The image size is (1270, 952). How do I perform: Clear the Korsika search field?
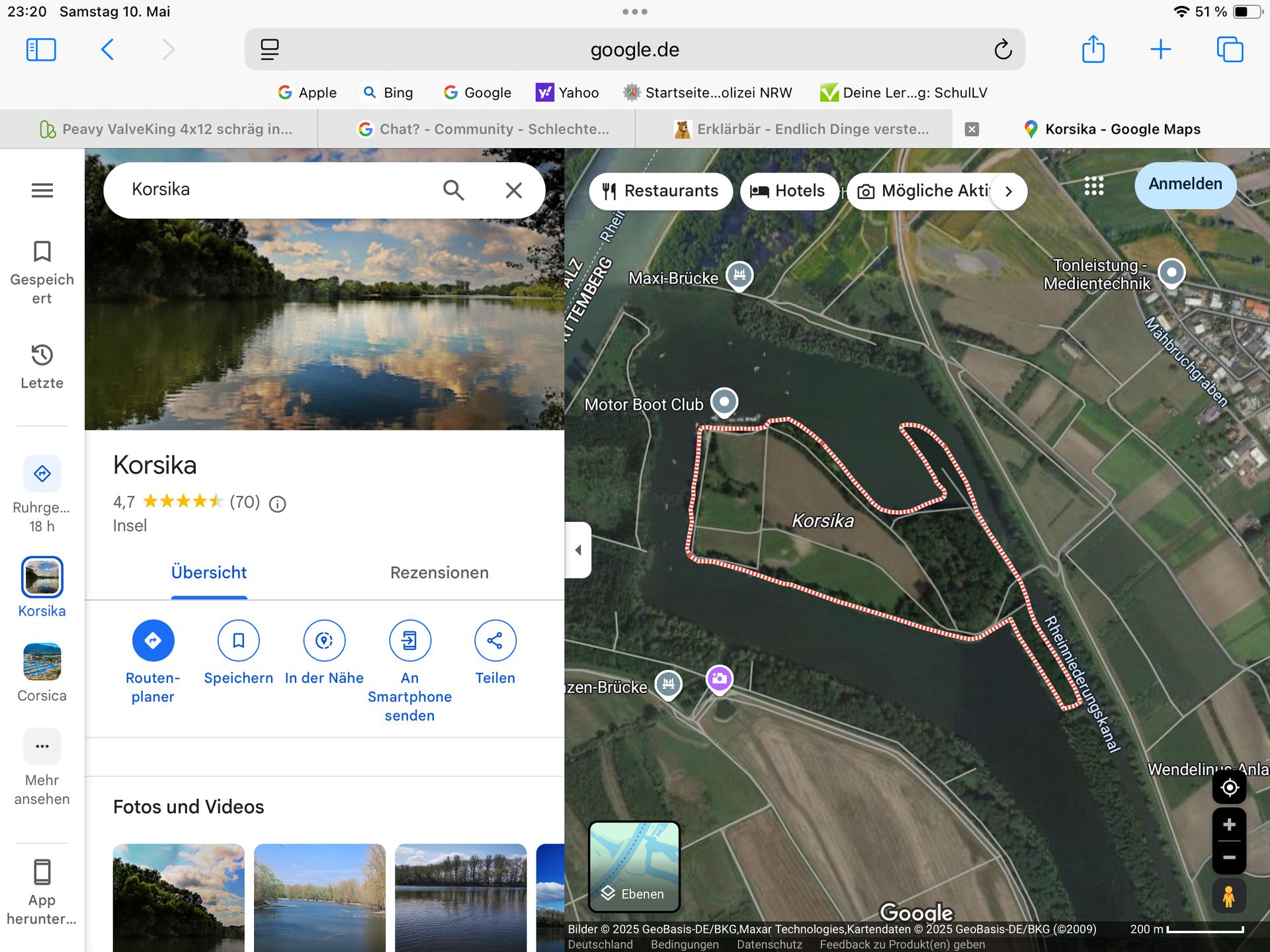[514, 190]
